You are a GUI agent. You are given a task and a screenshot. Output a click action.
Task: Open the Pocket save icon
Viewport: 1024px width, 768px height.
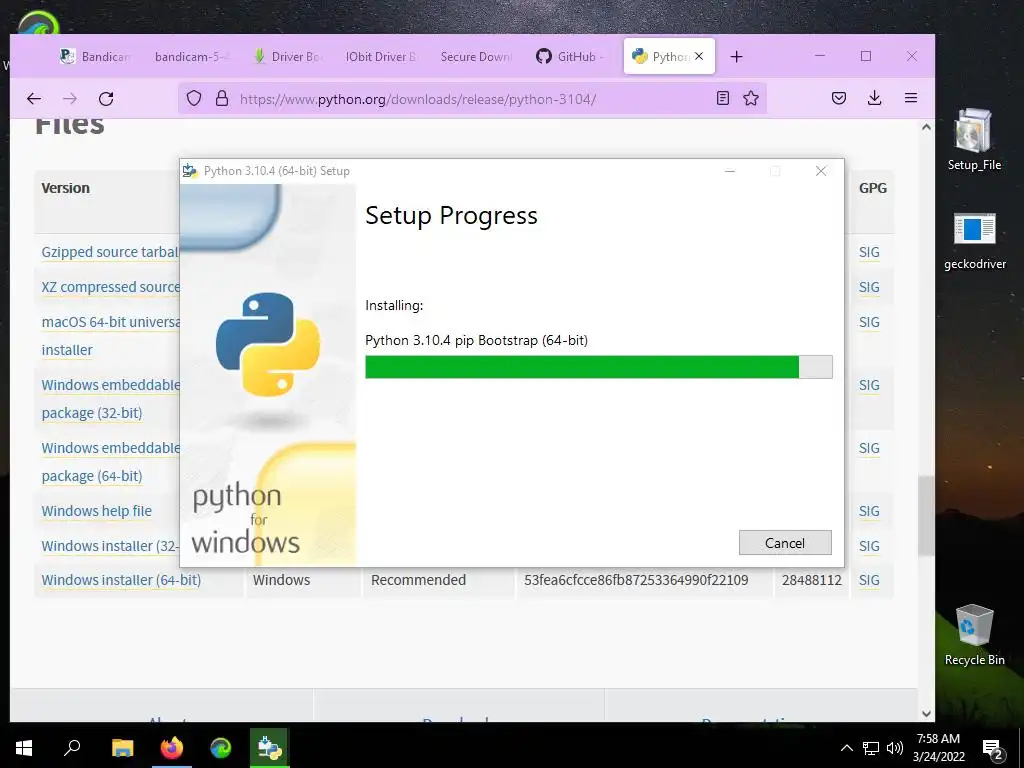tap(839, 99)
